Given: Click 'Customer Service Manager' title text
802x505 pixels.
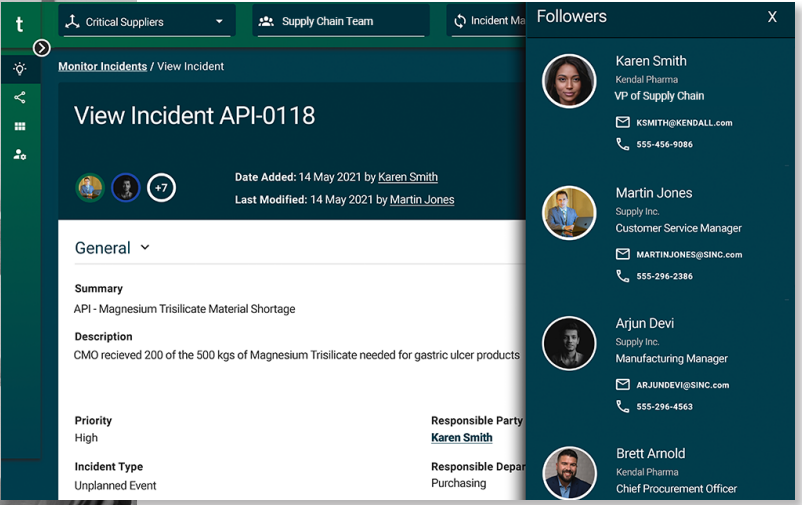Looking at the screenshot, I should tap(678, 228).
